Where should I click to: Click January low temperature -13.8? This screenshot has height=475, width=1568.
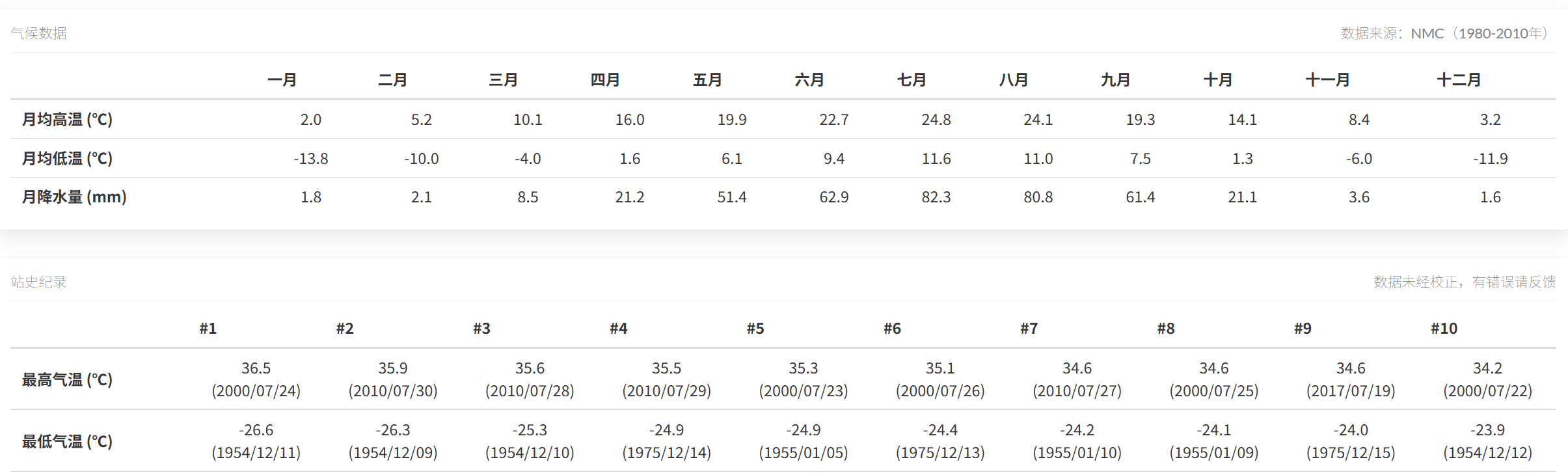(x=311, y=159)
